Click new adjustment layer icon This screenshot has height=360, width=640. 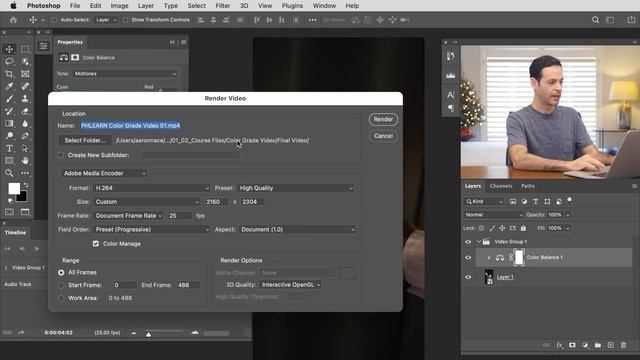click(585, 345)
